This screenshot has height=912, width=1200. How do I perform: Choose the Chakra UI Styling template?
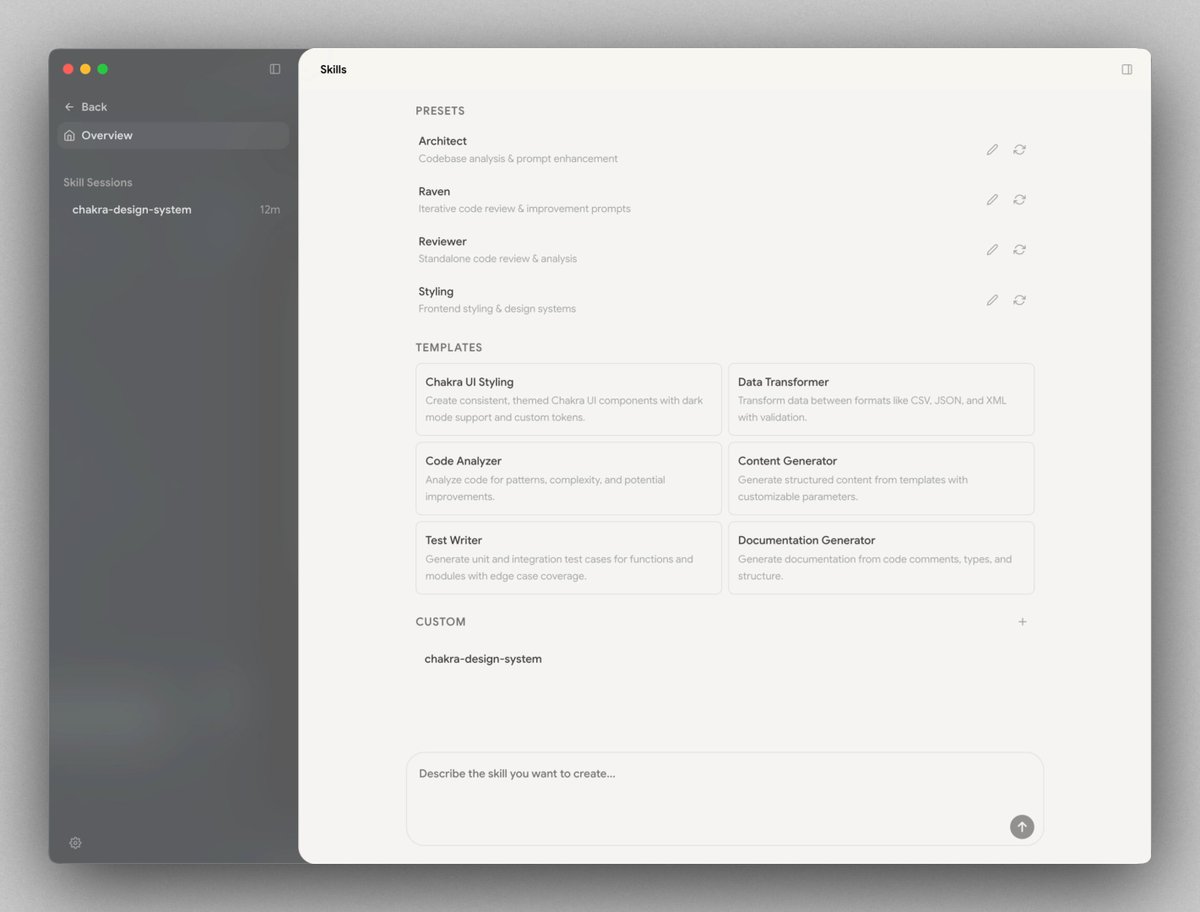[568, 399]
